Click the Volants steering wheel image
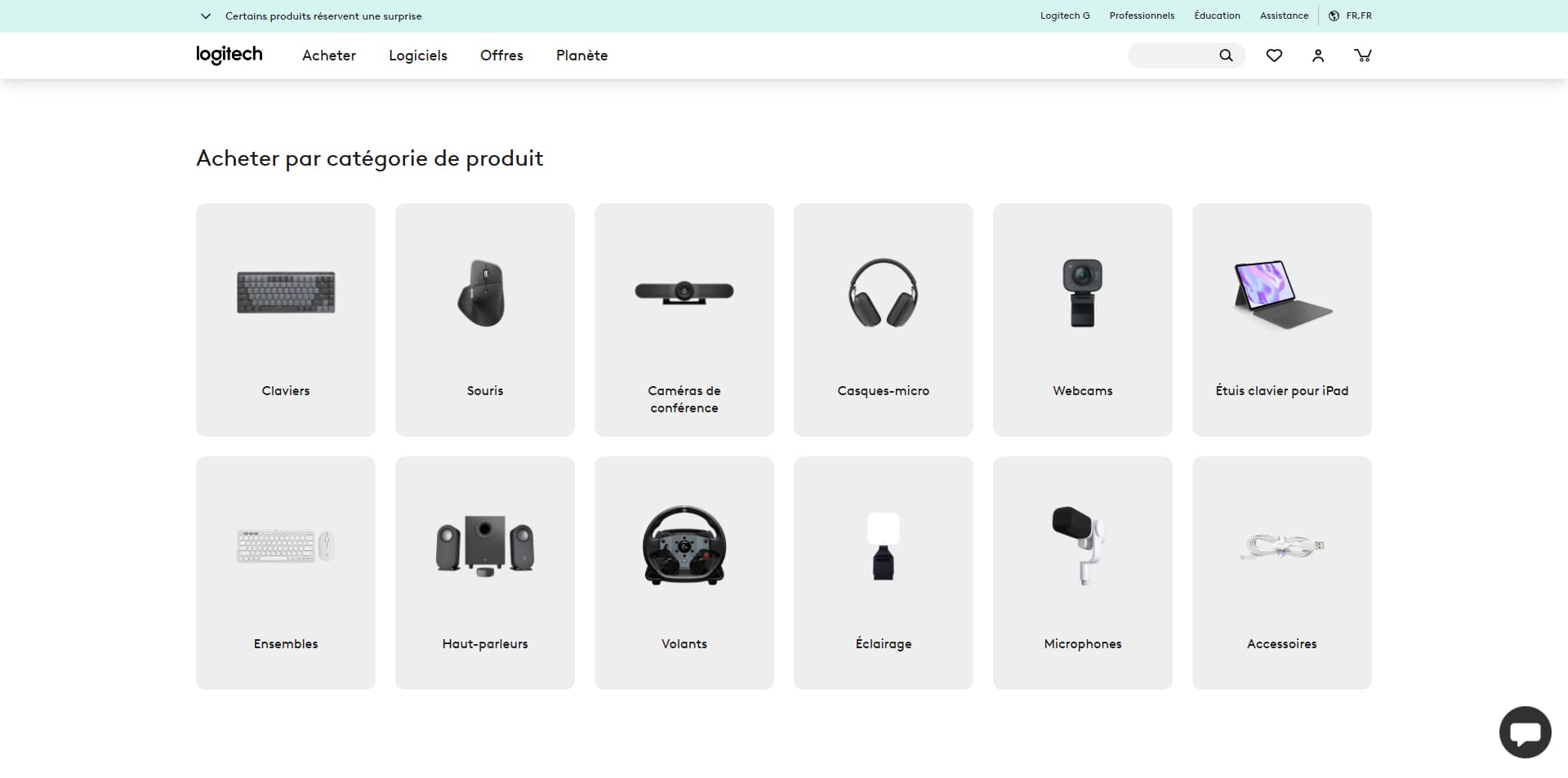This screenshot has width=1568, height=778. (684, 545)
